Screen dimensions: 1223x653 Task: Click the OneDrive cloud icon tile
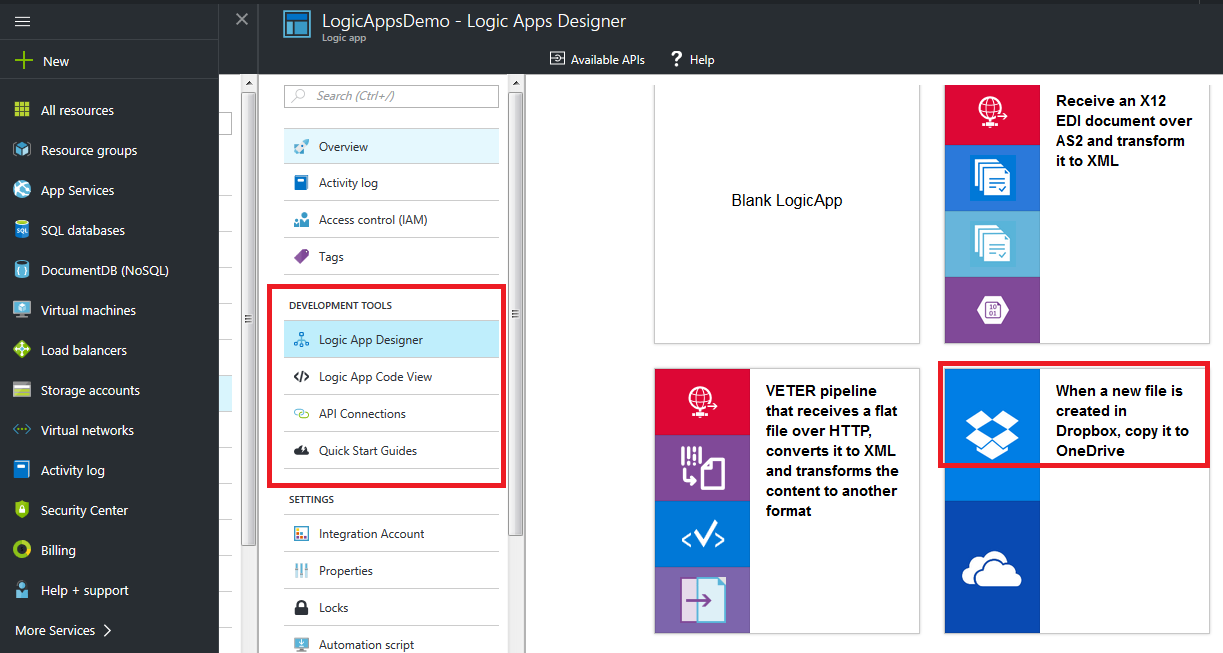pos(992,567)
